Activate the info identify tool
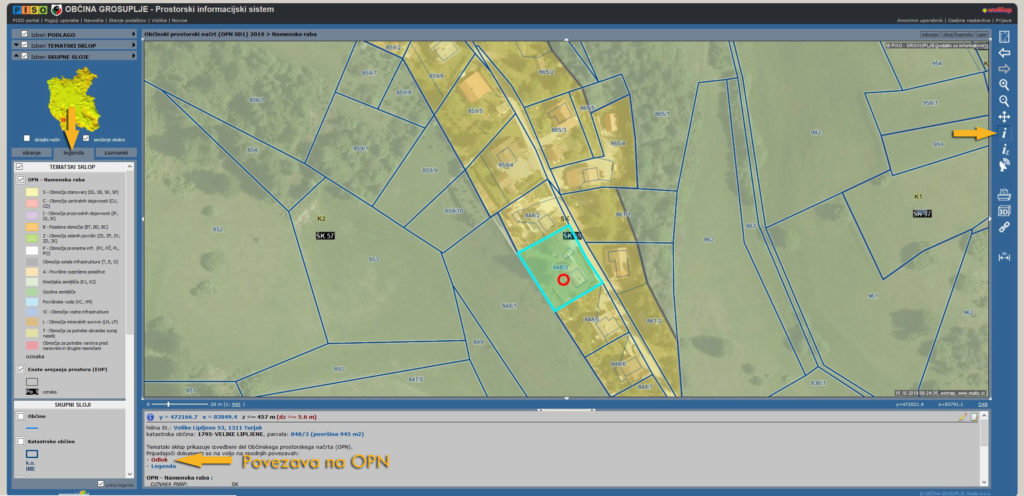1024x496 pixels. [x=1004, y=133]
